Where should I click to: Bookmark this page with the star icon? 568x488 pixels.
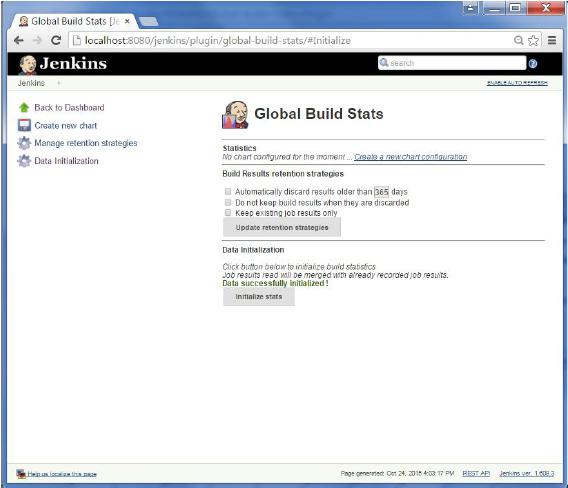pyautogui.click(x=533, y=40)
